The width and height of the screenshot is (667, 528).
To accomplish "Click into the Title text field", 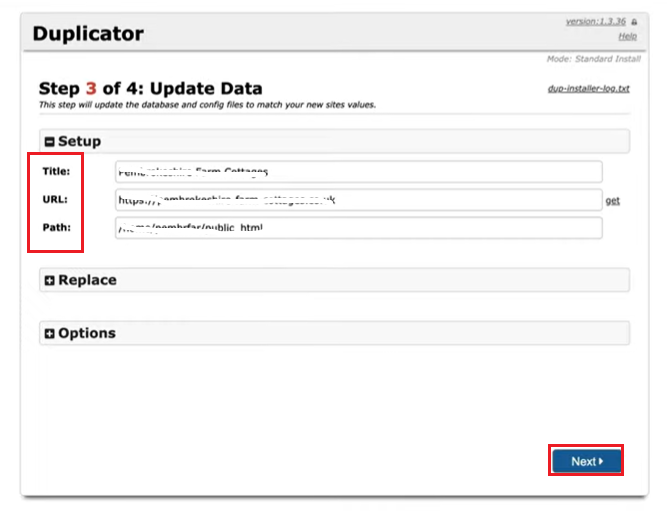I will pos(358,171).
